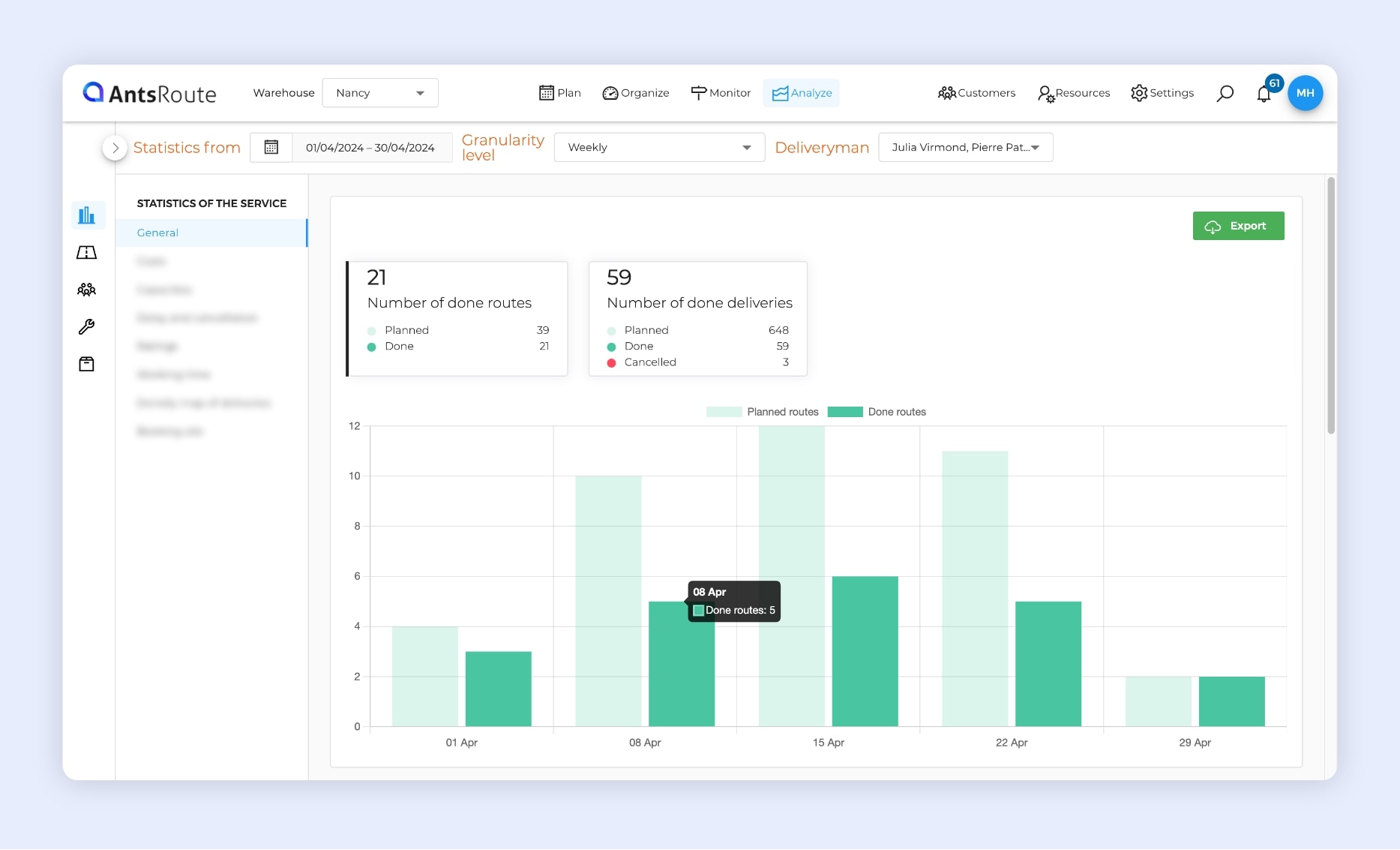
Task: Click the calendar date picker icon
Action: tap(271, 148)
